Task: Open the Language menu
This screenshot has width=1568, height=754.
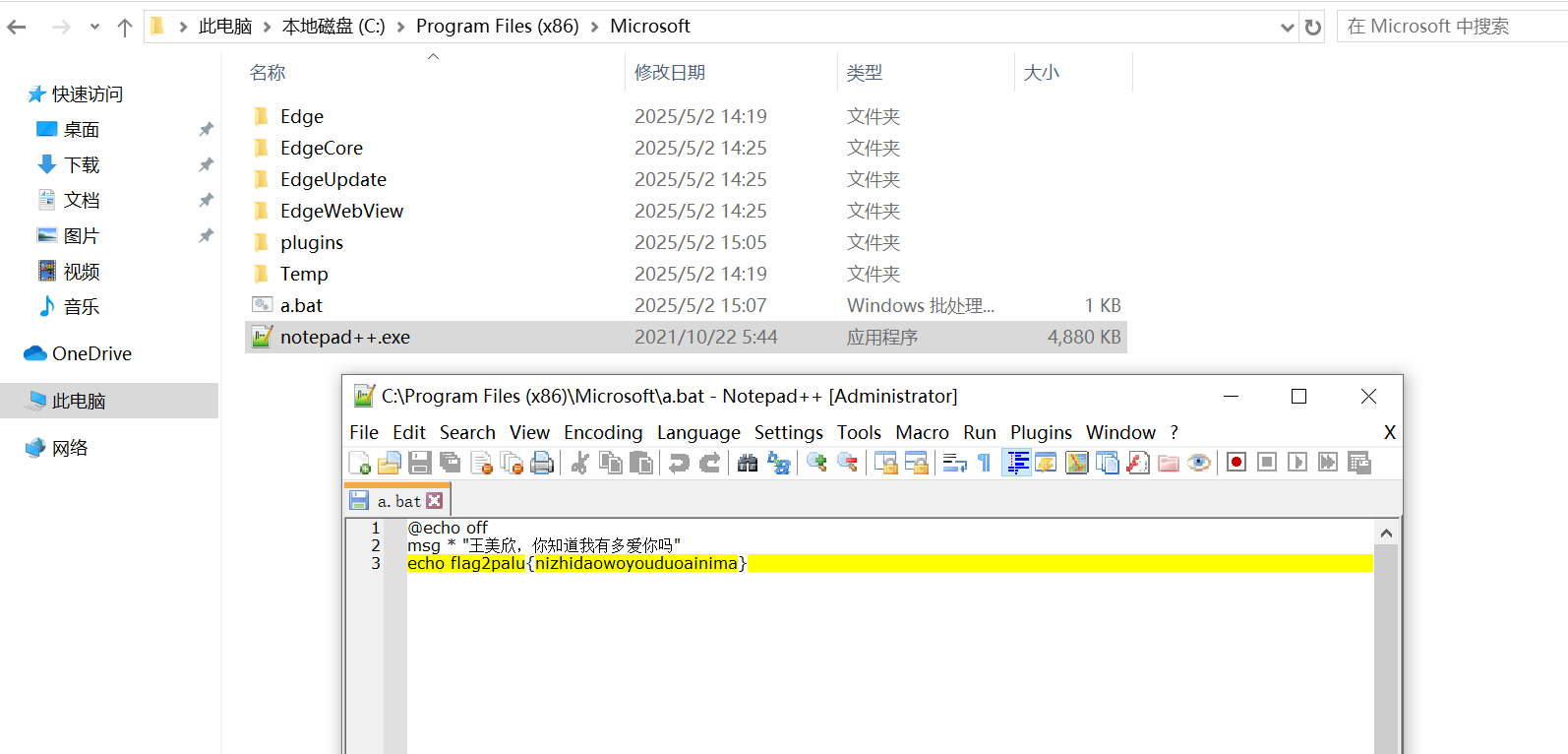Action: coord(698,432)
